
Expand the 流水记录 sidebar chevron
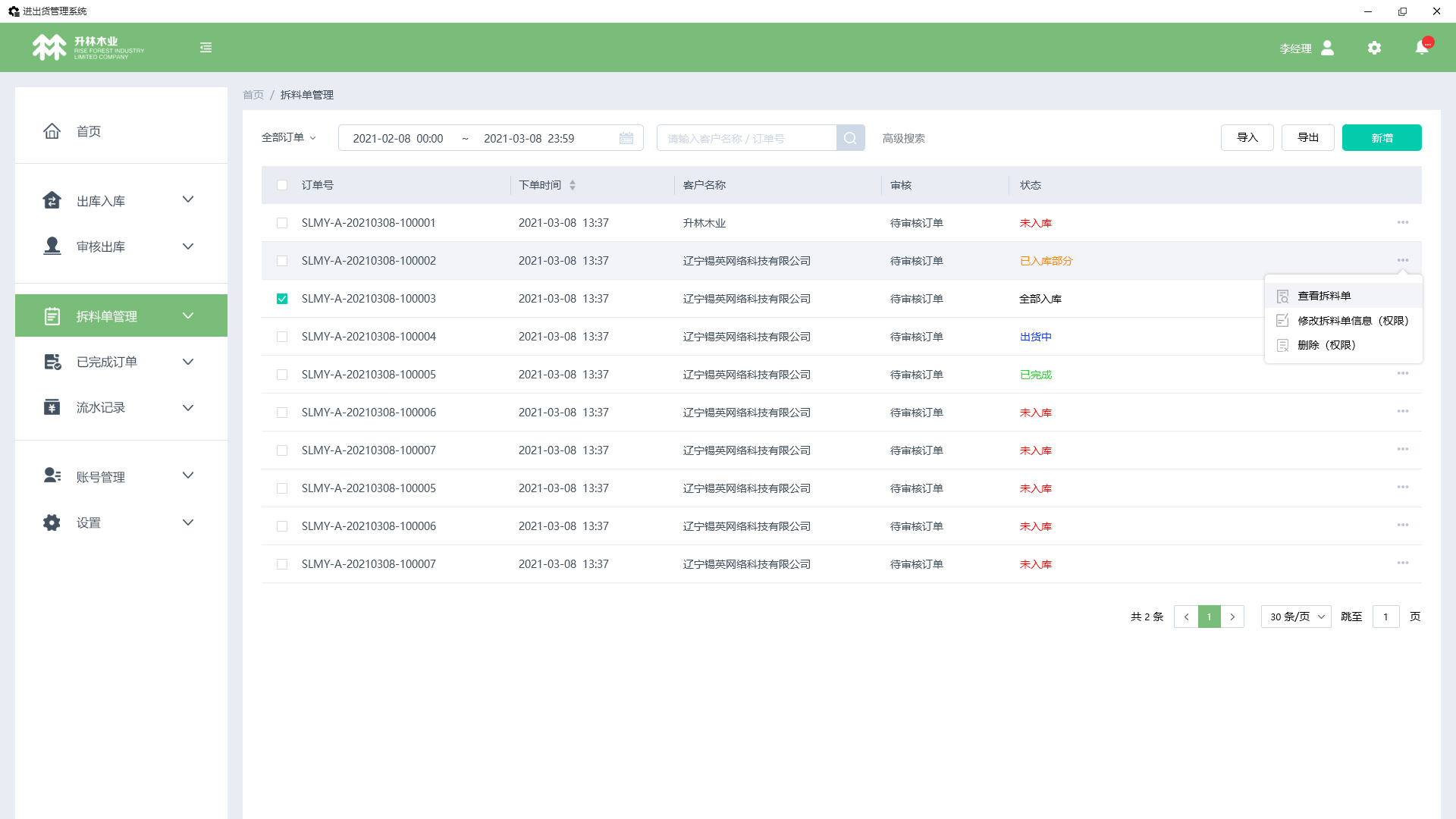pos(188,408)
